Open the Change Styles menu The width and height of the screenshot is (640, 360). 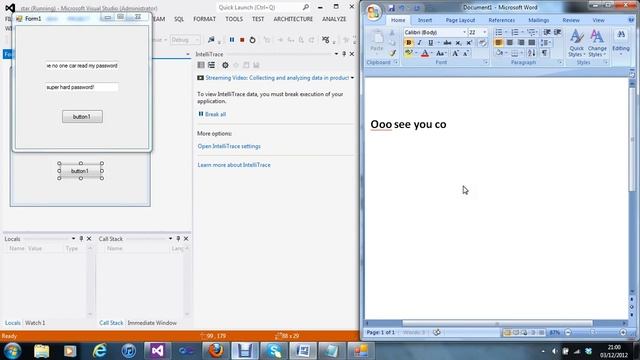point(597,43)
